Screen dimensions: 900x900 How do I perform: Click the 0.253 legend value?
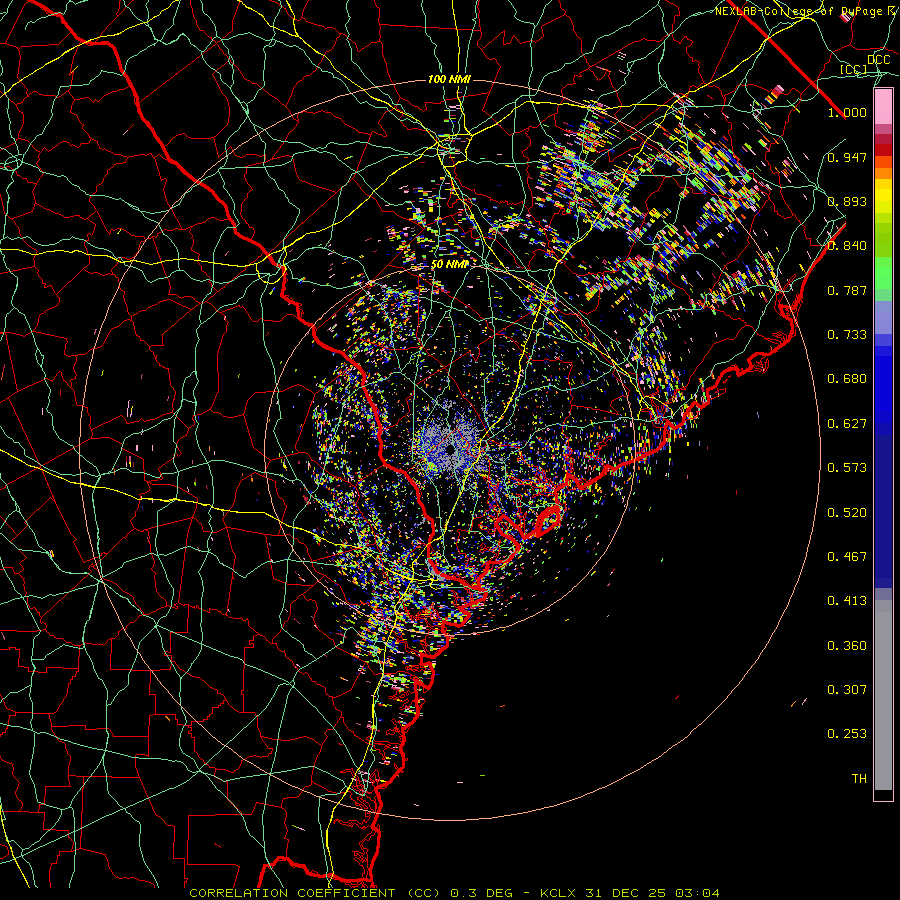847,734
